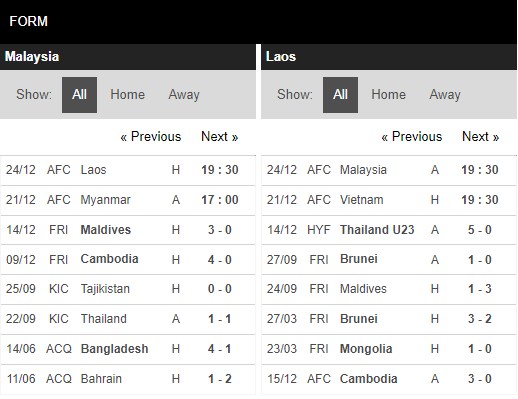This screenshot has height=399, width=518.
Task: Go to Previous results for Laos
Action: point(412,137)
